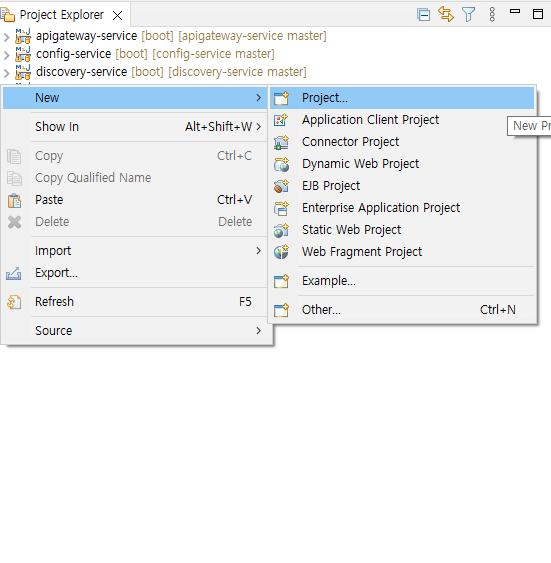Choose Application Client Project
The height and width of the screenshot is (563, 551).
402,120
